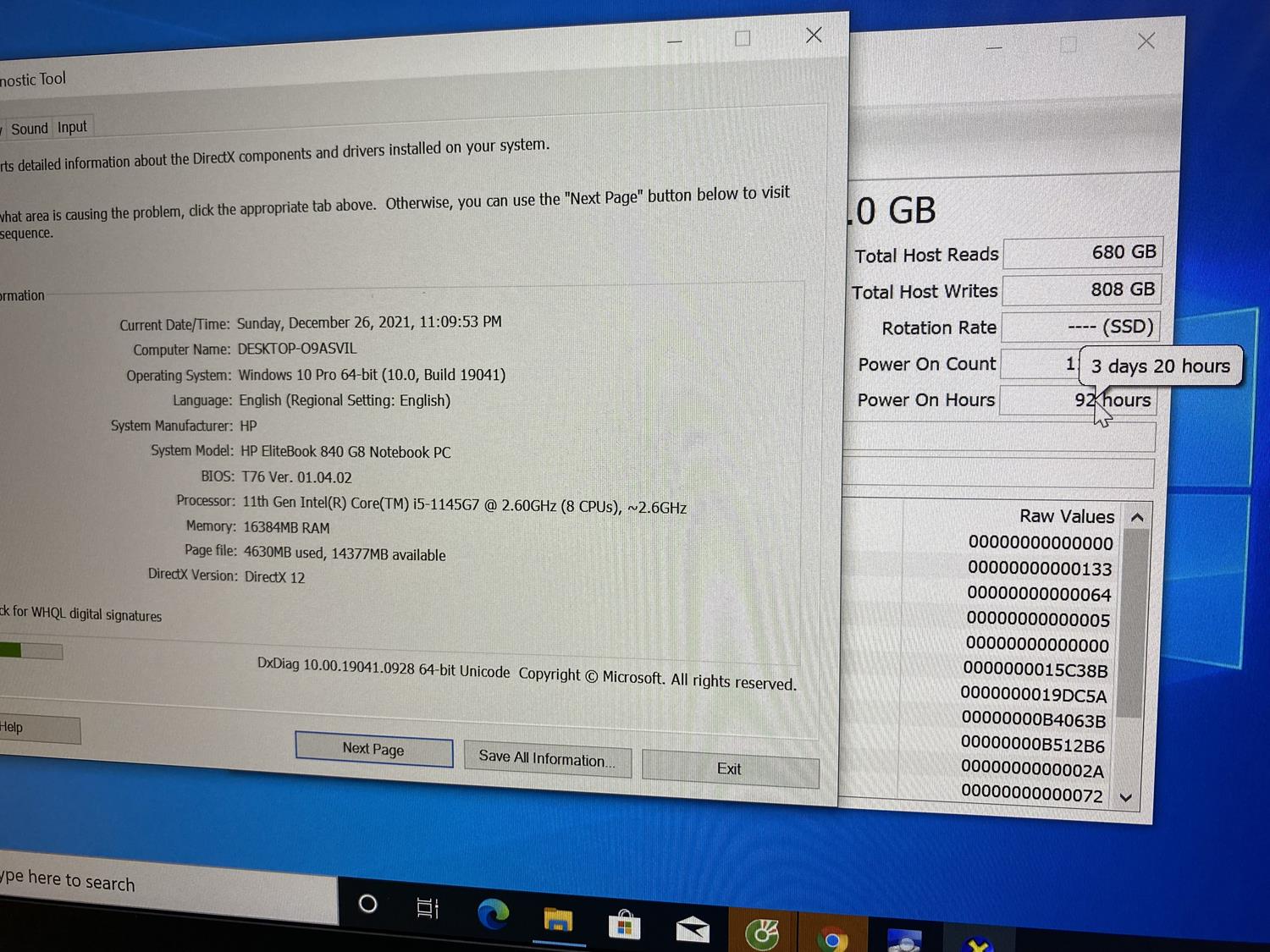This screenshot has width=1270, height=952.
Task: Switch to the Sound tab
Action: click(x=30, y=129)
